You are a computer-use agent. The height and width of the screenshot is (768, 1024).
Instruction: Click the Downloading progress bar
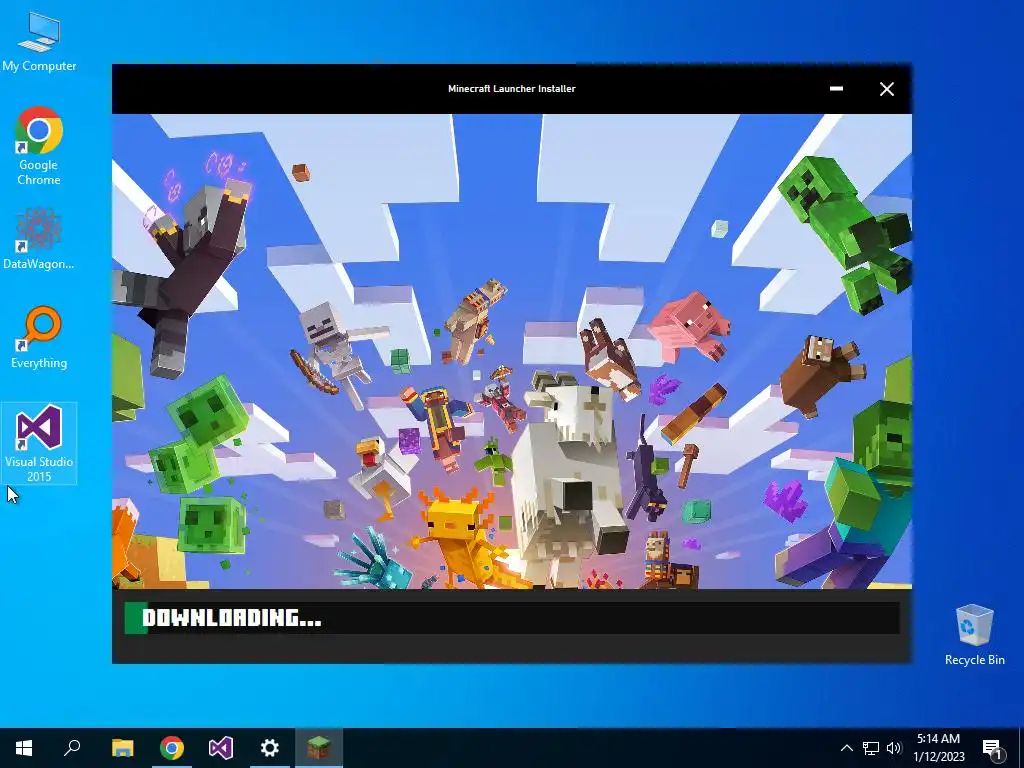coord(512,618)
